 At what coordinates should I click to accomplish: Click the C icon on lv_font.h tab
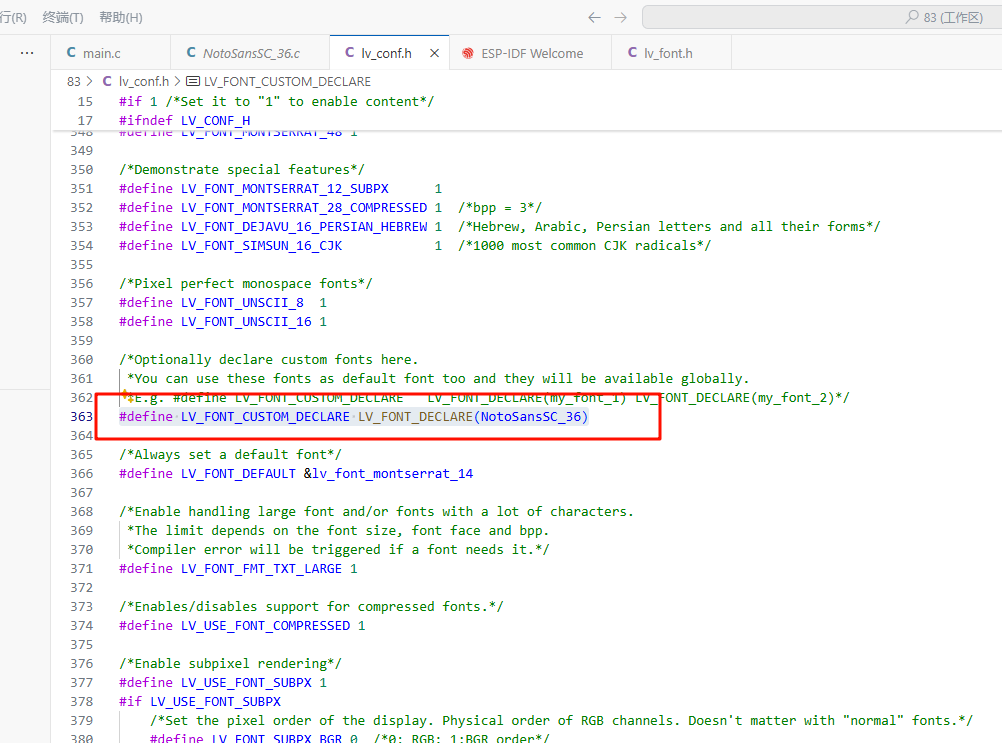click(632, 53)
